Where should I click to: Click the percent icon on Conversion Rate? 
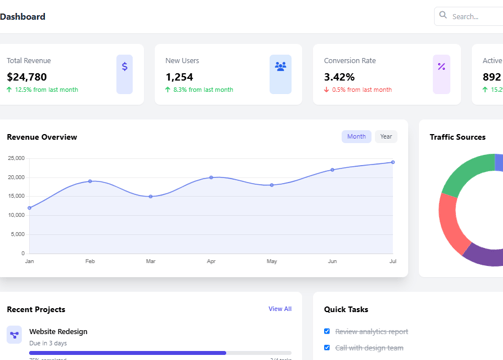441,67
